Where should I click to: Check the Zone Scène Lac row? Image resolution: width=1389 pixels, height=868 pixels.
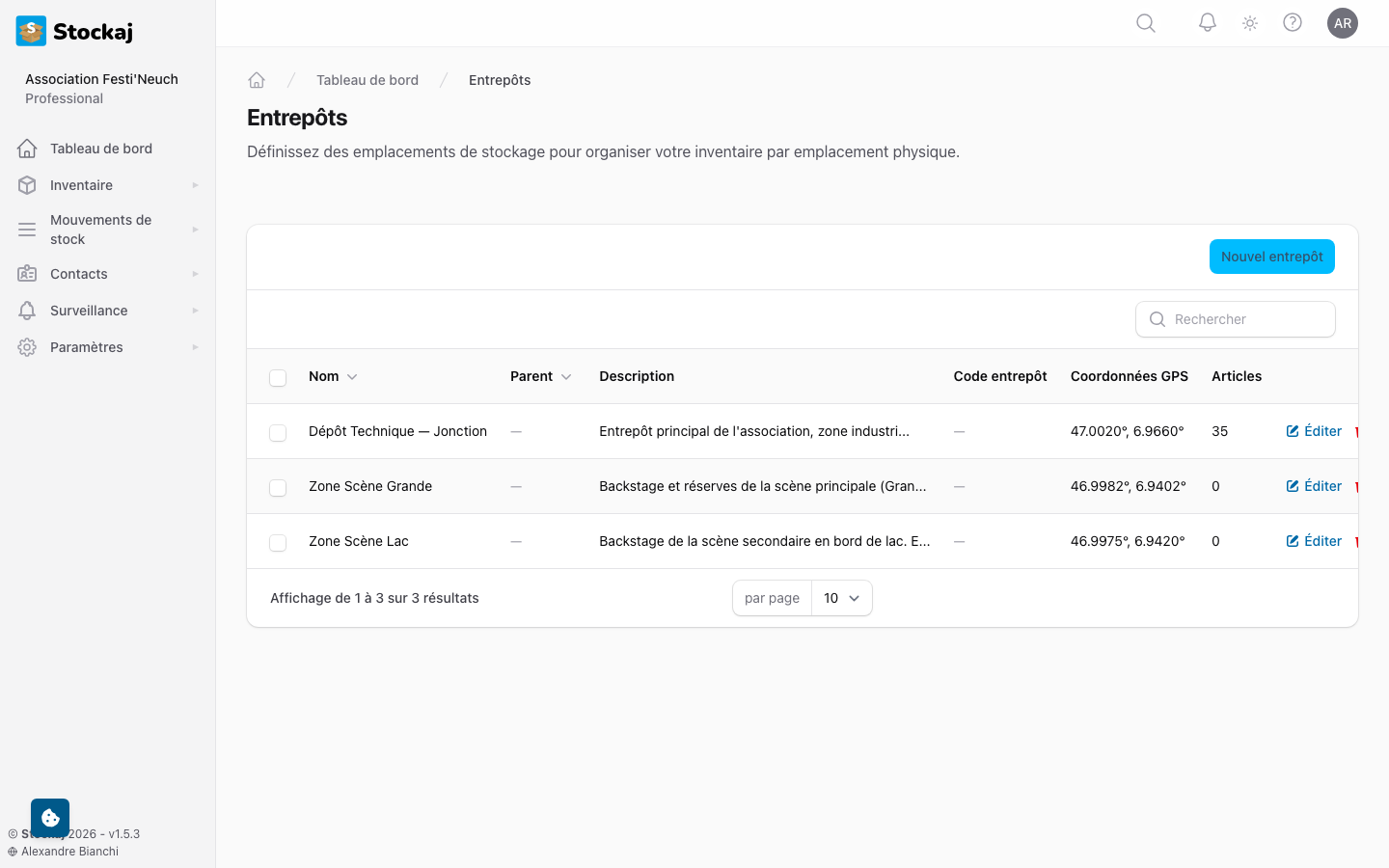coord(278,542)
